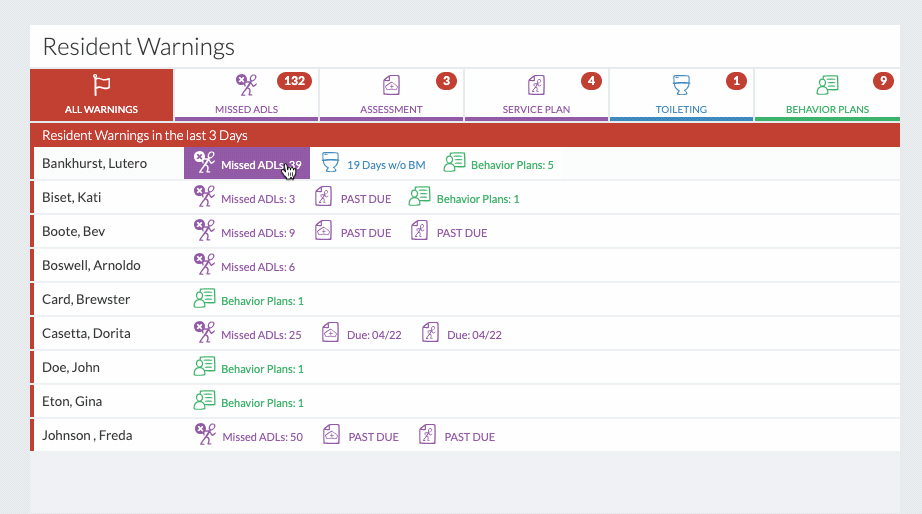
Task: Open the Assessment tab
Action: [x=391, y=95]
